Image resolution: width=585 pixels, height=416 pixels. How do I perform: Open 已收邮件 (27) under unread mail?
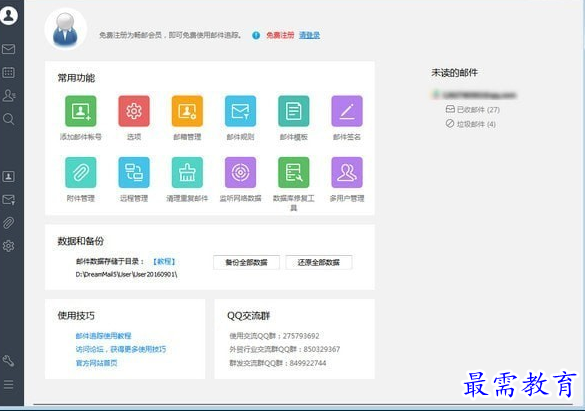(x=473, y=109)
